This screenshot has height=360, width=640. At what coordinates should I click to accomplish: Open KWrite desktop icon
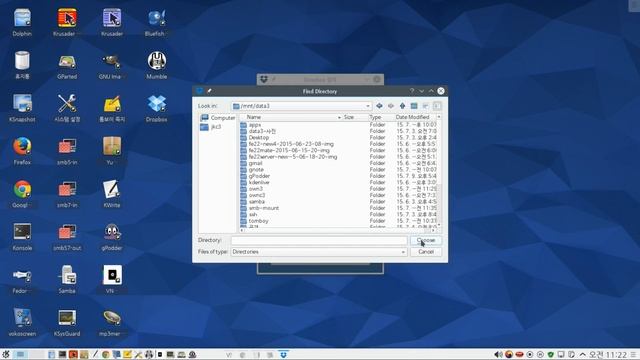pos(112,194)
